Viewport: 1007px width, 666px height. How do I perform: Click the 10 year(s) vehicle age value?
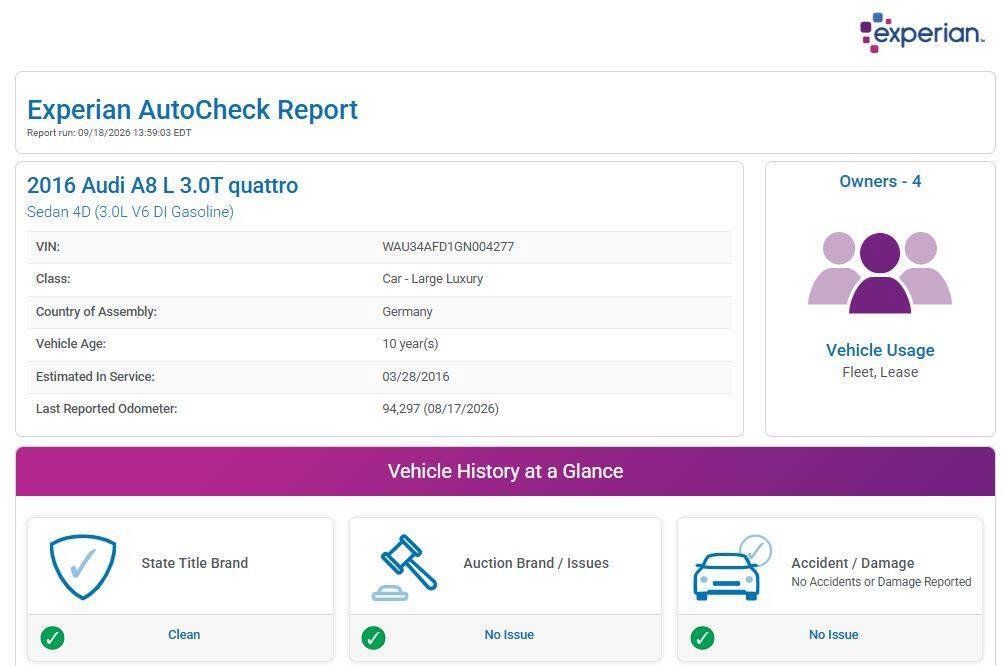pos(410,344)
